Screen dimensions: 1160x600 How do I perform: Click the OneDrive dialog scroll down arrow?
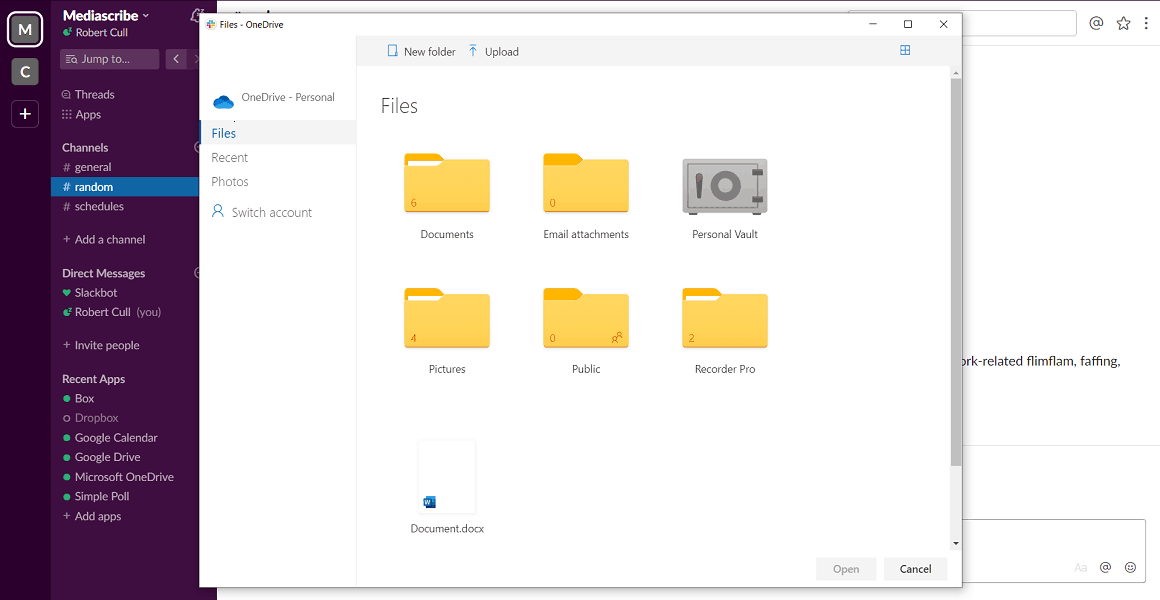956,544
